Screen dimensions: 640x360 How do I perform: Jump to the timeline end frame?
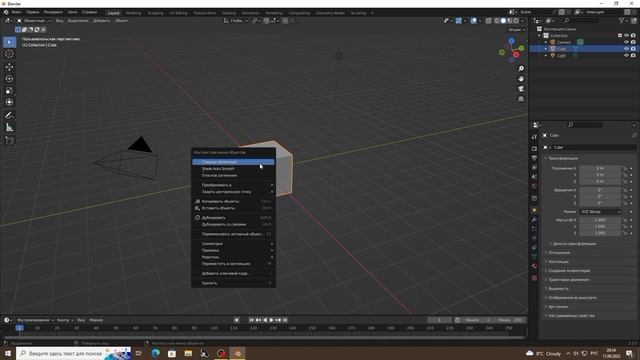(x=285, y=320)
